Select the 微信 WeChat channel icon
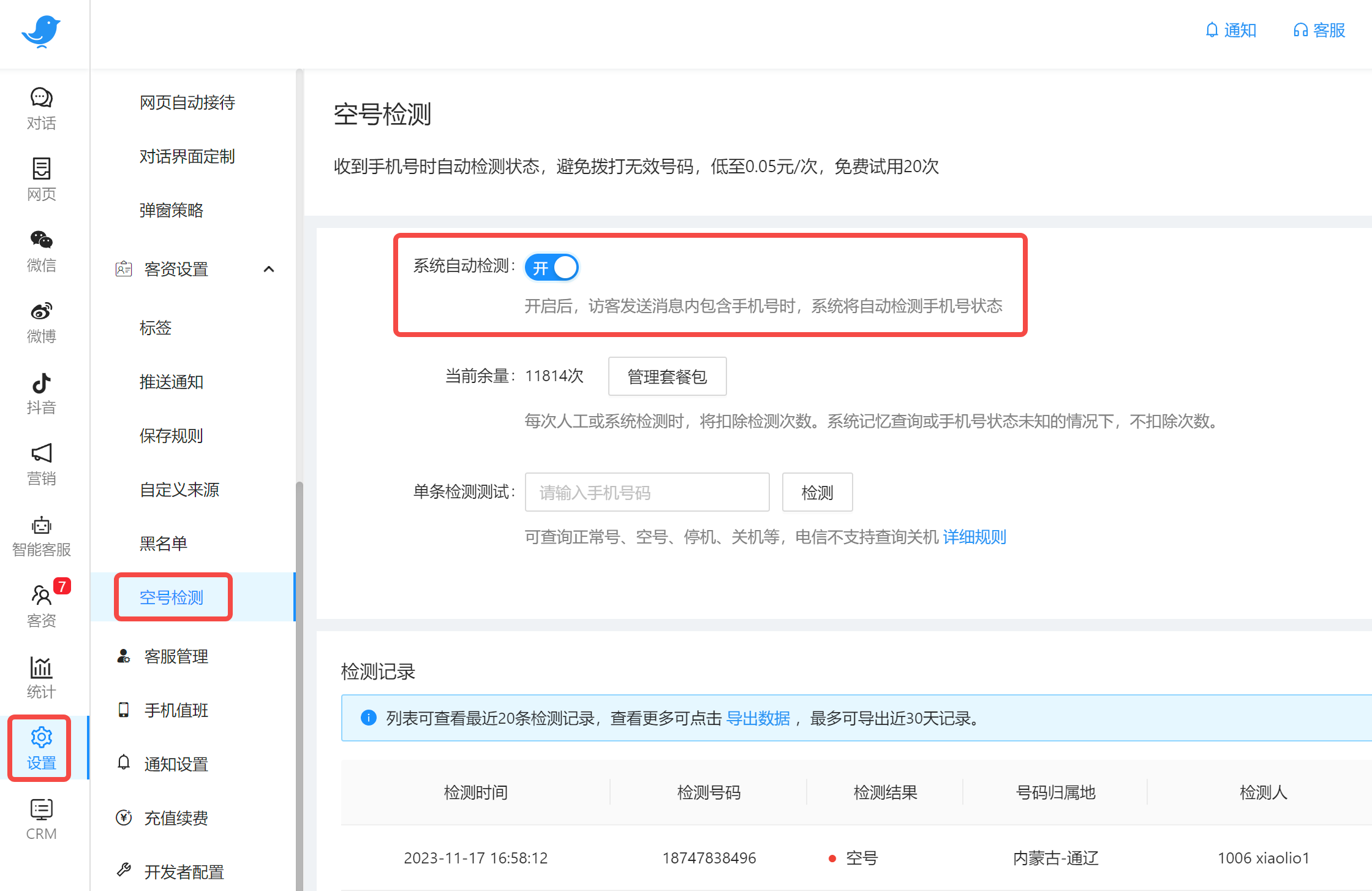Screen dimensions: 1372x891 [x=40, y=249]
